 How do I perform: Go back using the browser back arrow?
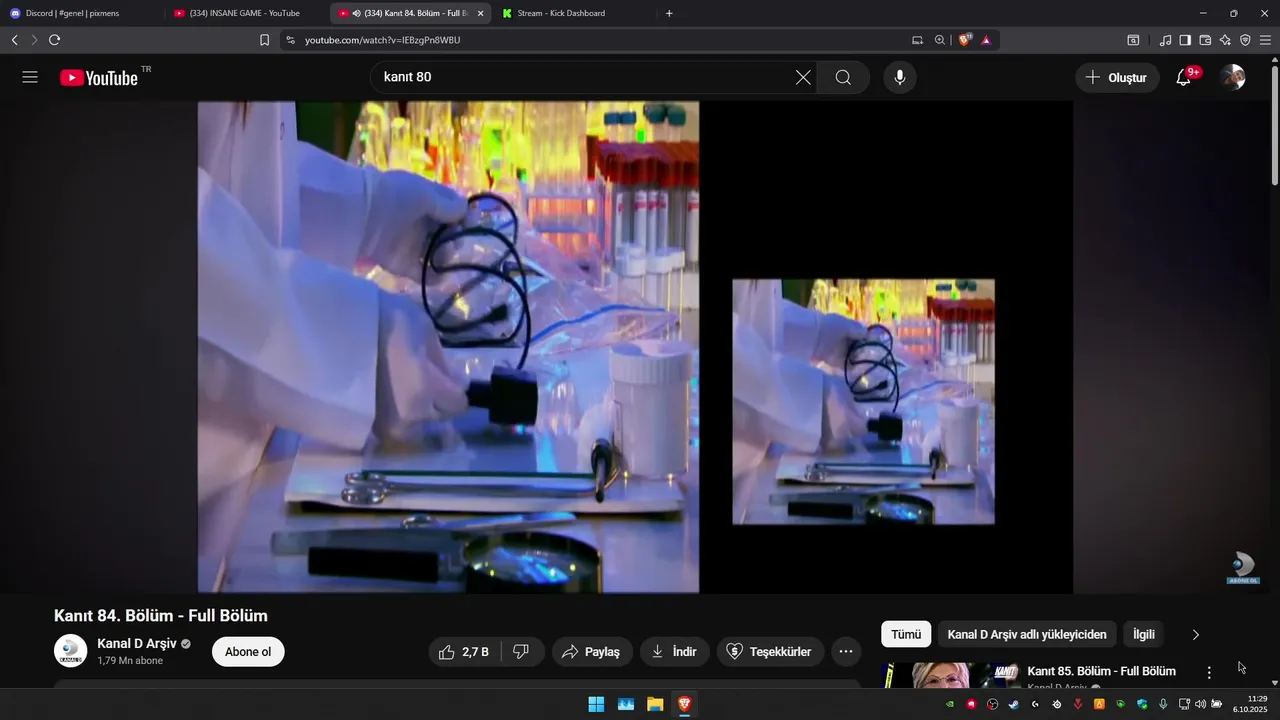14,40
